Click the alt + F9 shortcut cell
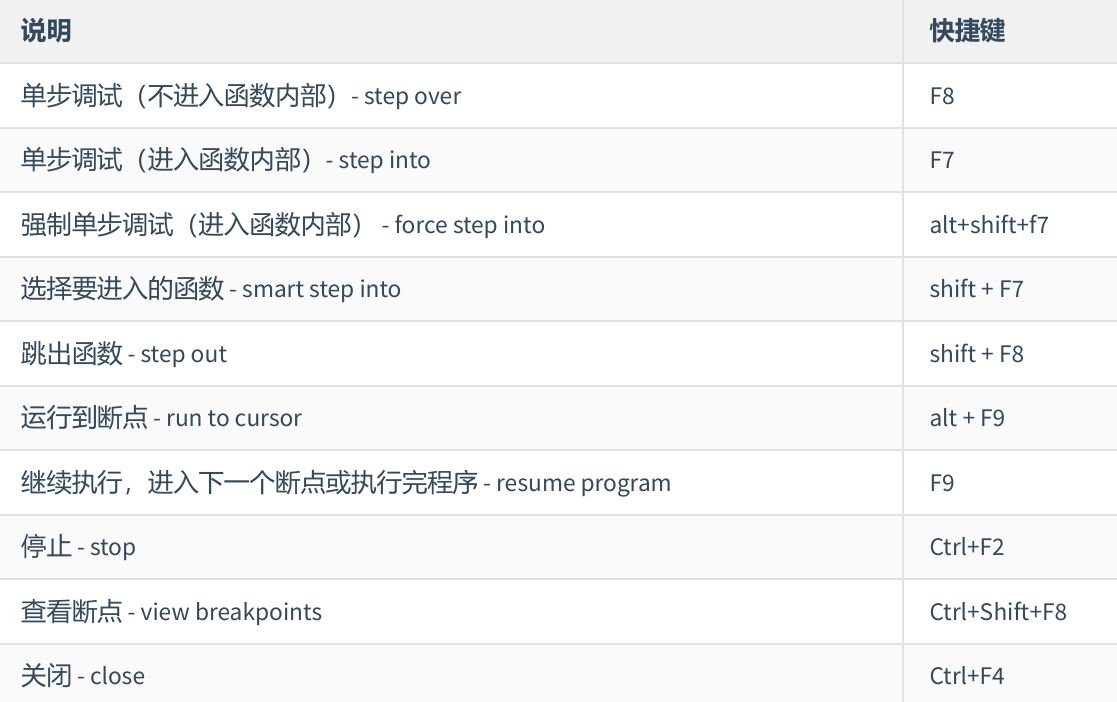Image resolution: width=1117 pixels, height=702 pixels. click(967, 418)
